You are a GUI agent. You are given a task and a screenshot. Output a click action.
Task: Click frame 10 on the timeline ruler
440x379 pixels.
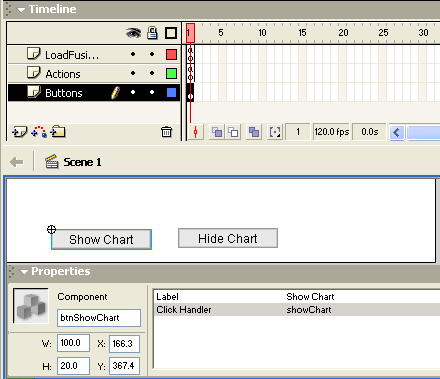262,33
